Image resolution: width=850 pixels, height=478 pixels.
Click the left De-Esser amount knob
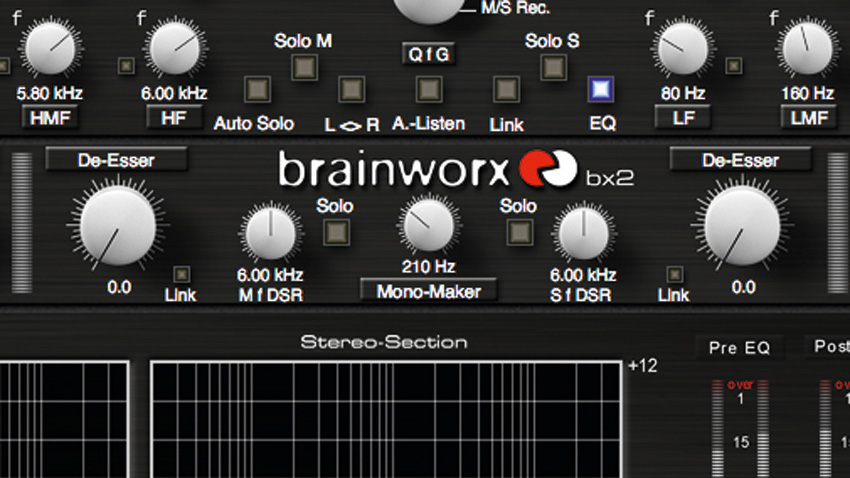[x=118, y=227]
